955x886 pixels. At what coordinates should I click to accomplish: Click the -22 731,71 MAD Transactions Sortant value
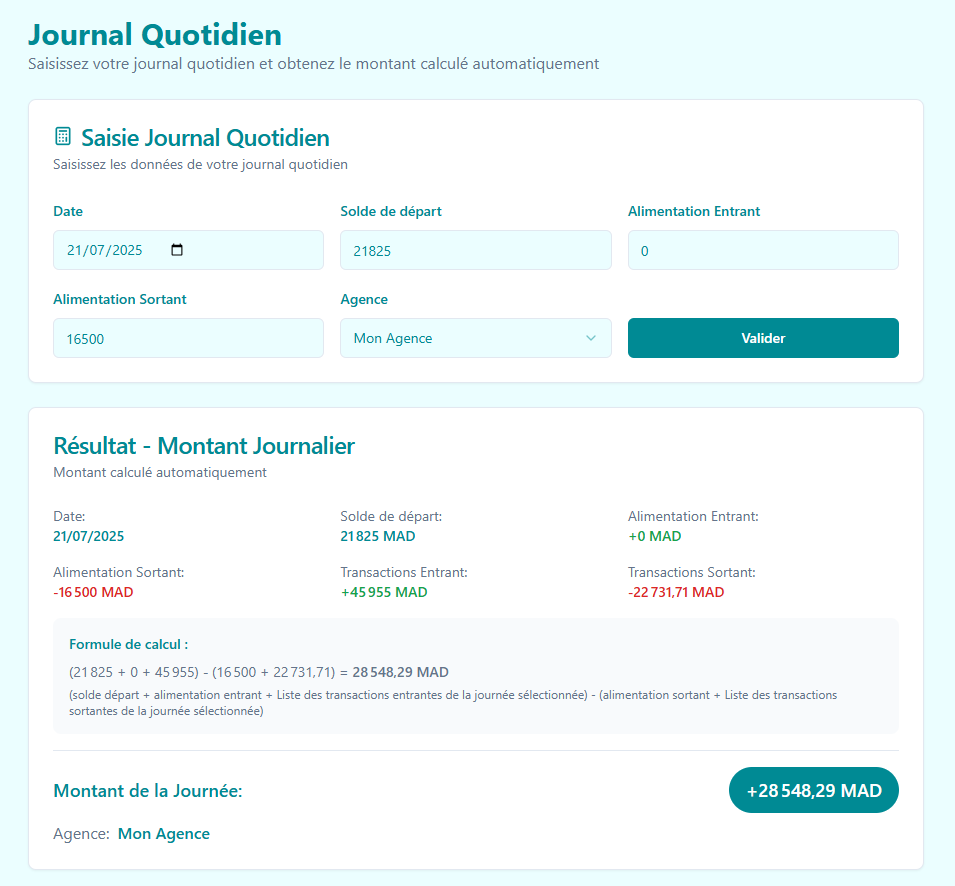click(x=675, y=592)
